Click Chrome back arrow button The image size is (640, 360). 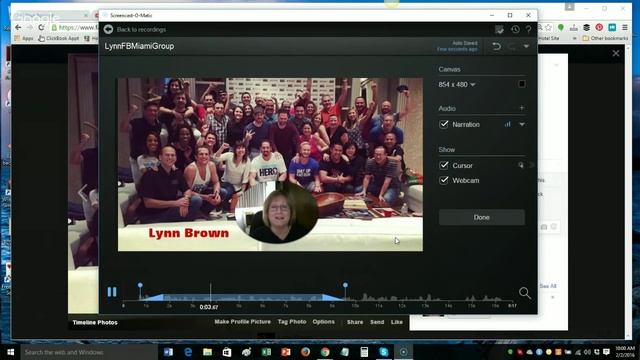(18, 27)
